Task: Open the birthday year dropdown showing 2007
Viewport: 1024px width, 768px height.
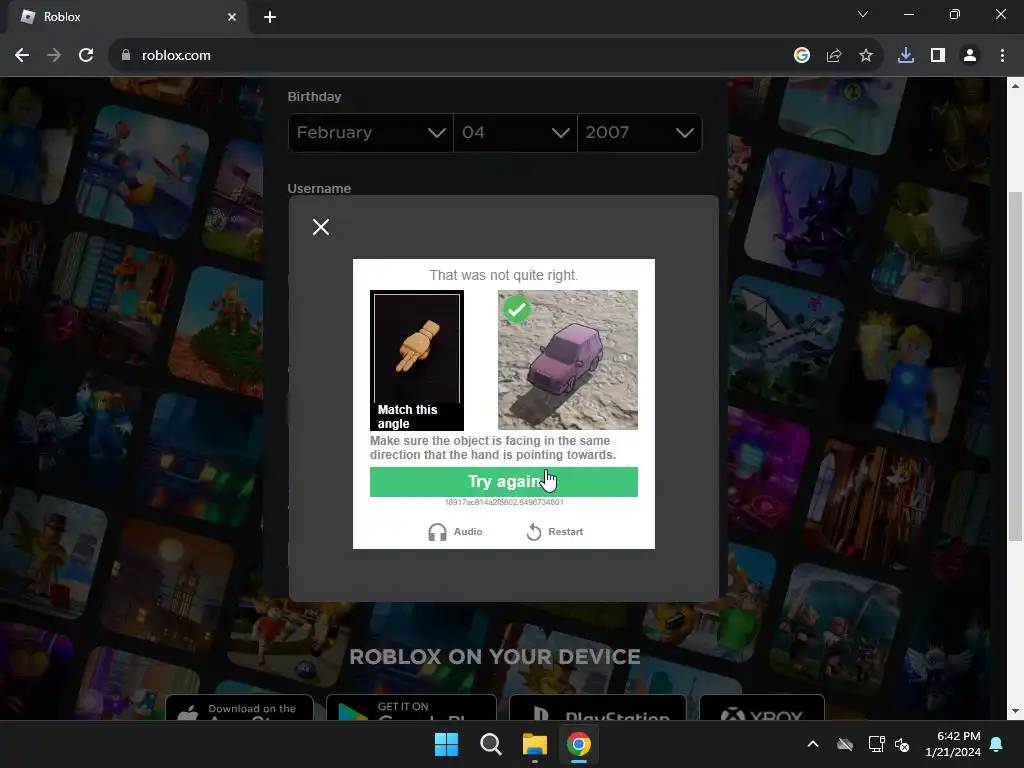Action: point(639,133)
